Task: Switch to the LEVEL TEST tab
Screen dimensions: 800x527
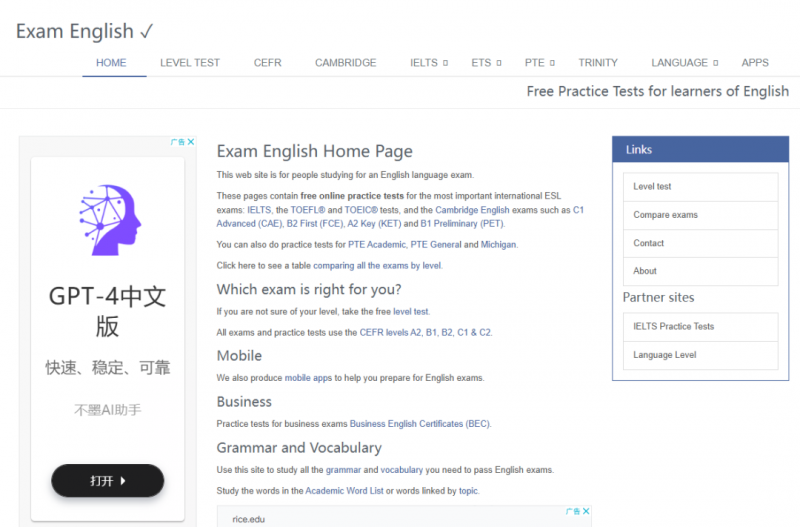Action: [x=190, y=63]
